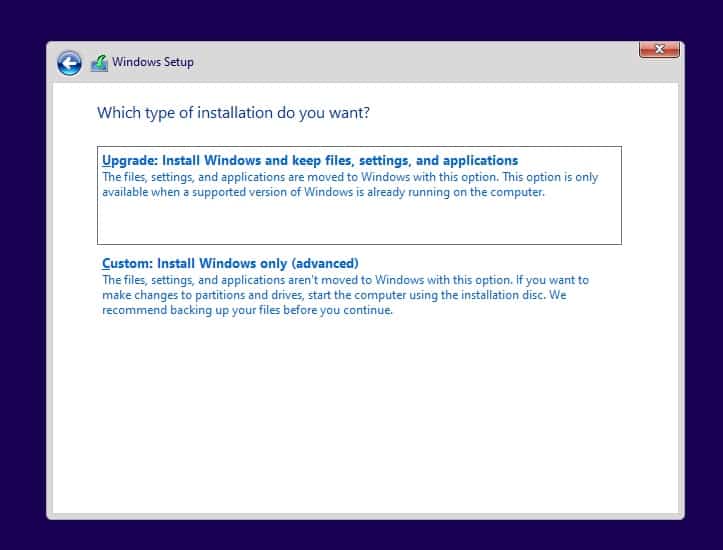
Task: Click the Upgrade option description text
Action: tap(350, 184)
